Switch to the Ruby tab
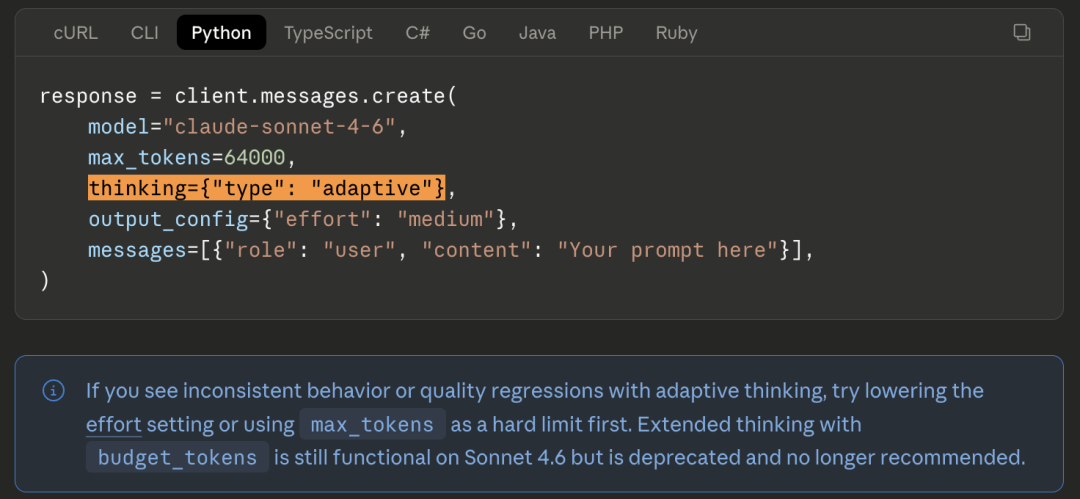Screen dimensions: 1080x499 676,33
